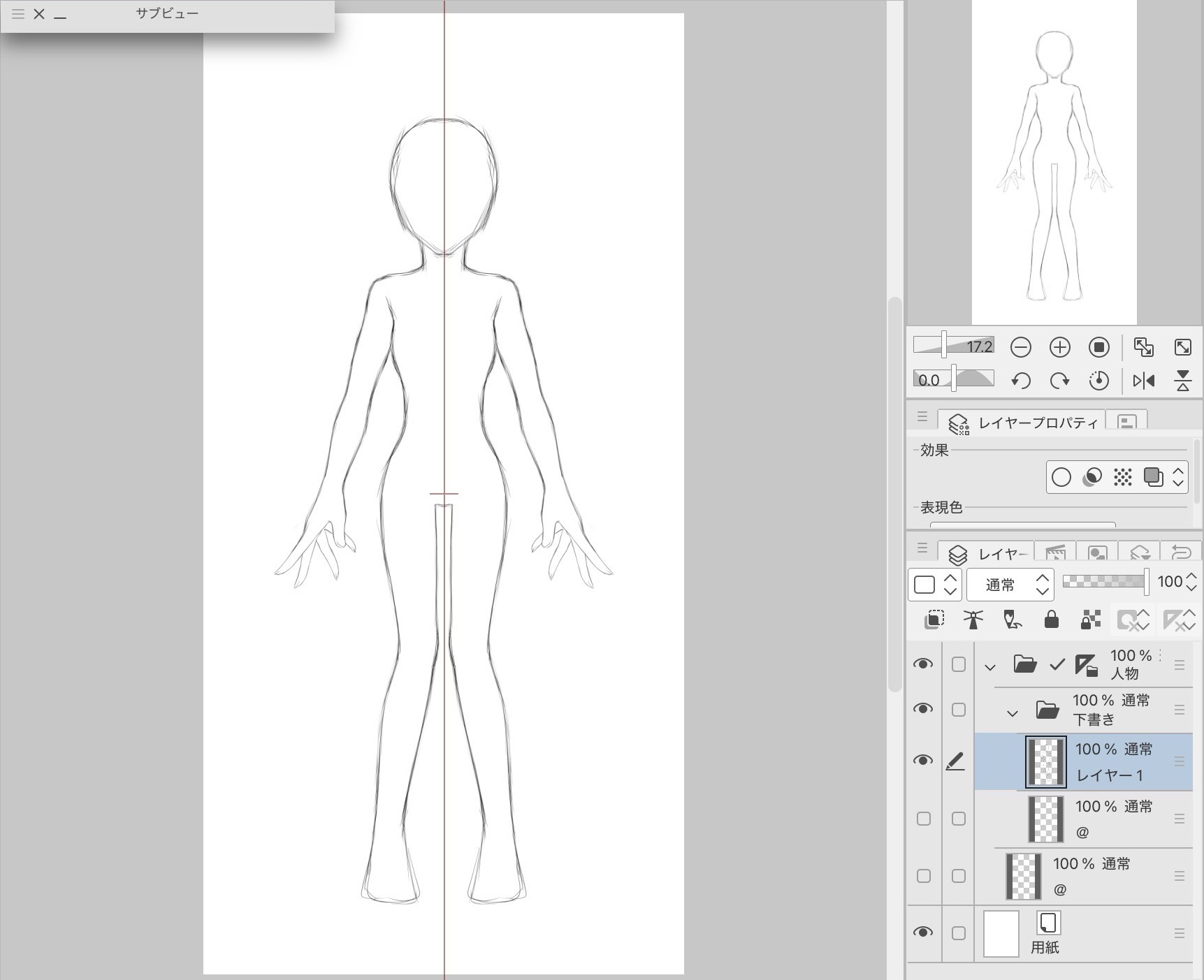
Task: Collapse the 下書き folder
Action: [x=1012, y=713]
